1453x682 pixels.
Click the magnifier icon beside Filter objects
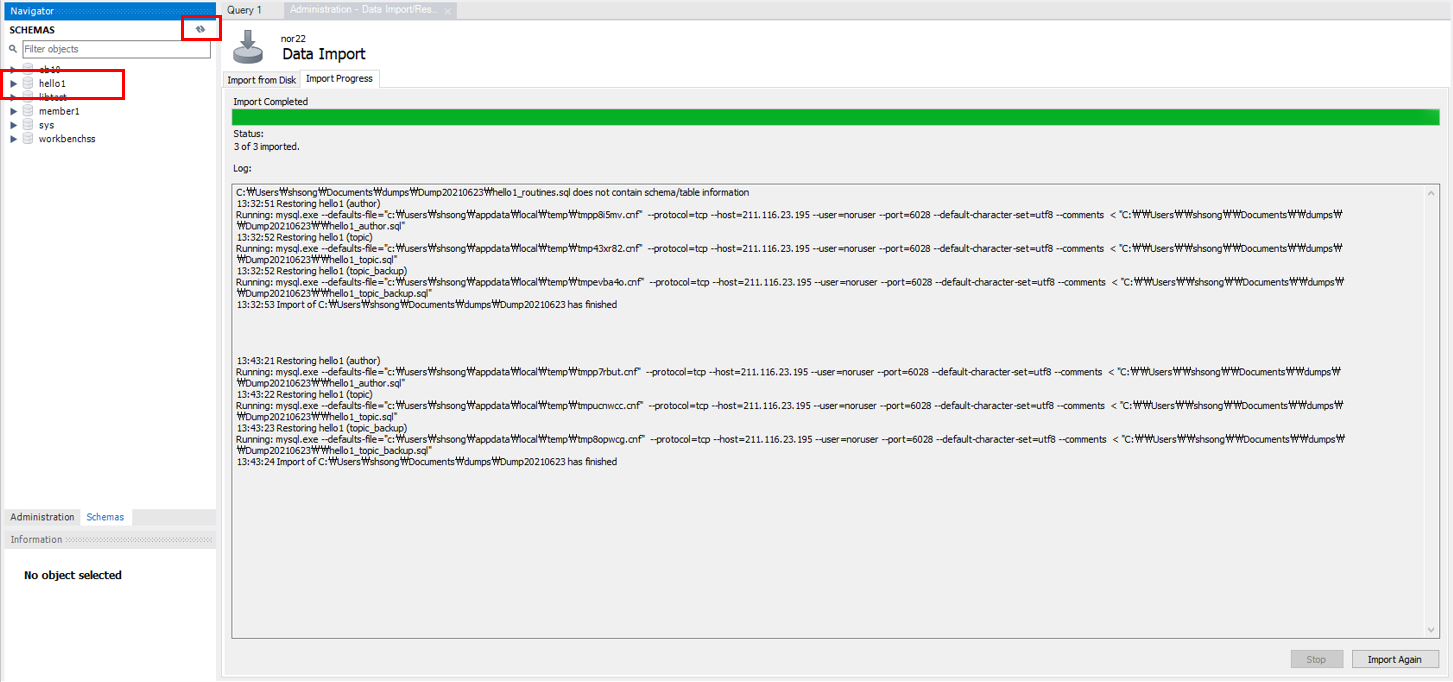point(13,49)
